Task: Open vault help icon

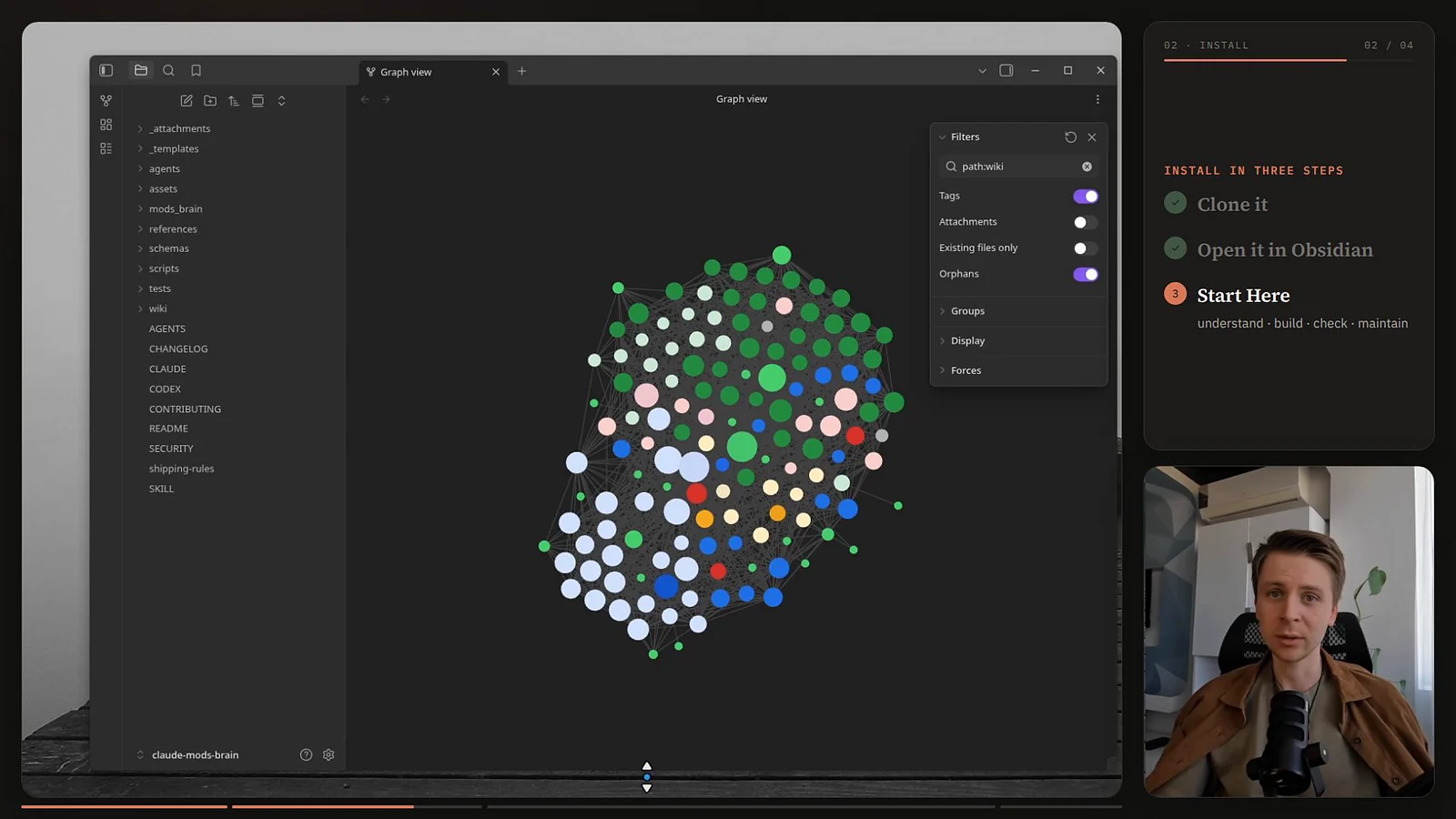Action: [x=306, y=754]
